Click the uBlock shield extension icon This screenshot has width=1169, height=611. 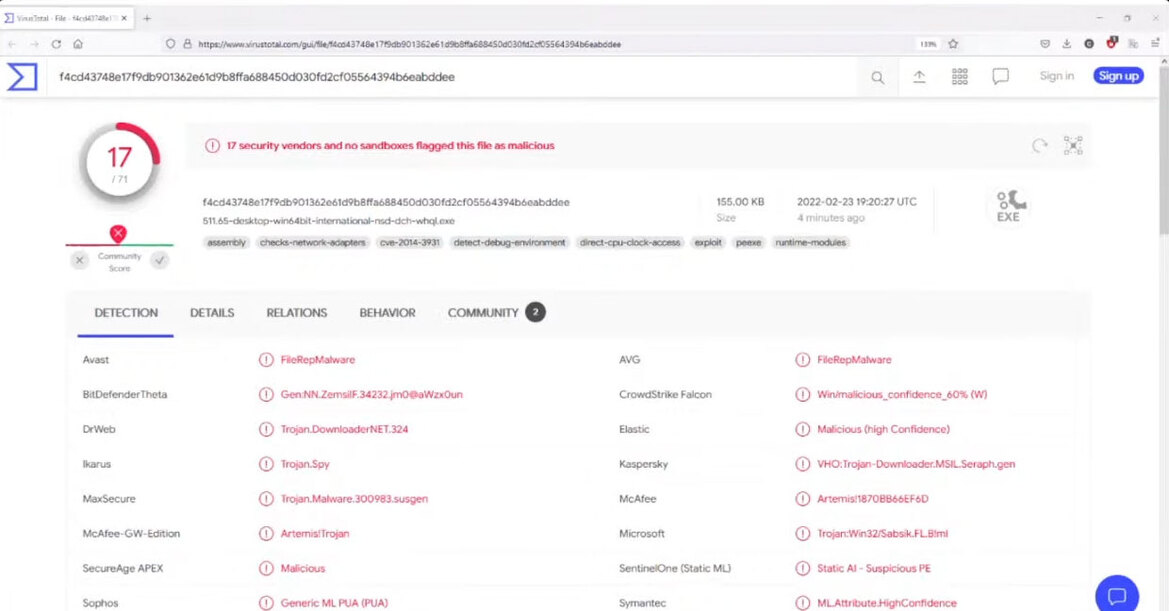click(x=1112, y=43)
